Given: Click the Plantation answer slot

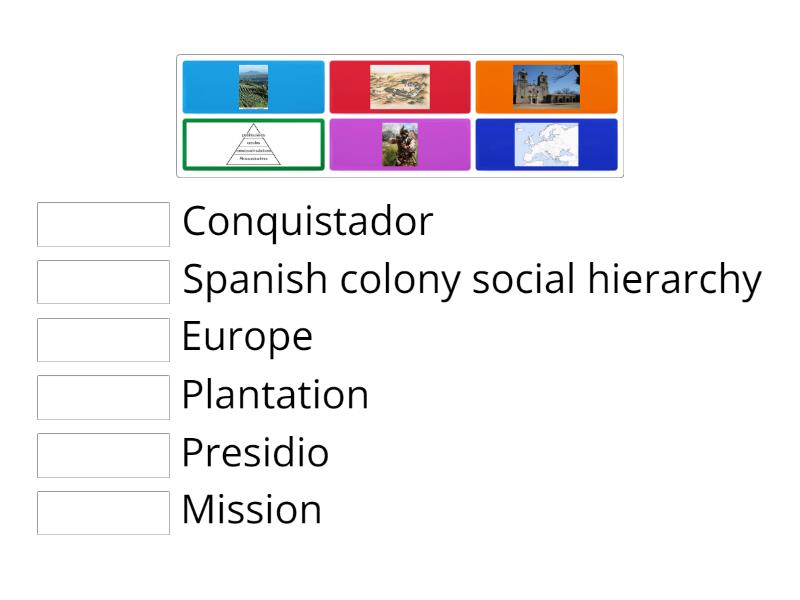Looking at the screenshot, I should click(103, 397).
